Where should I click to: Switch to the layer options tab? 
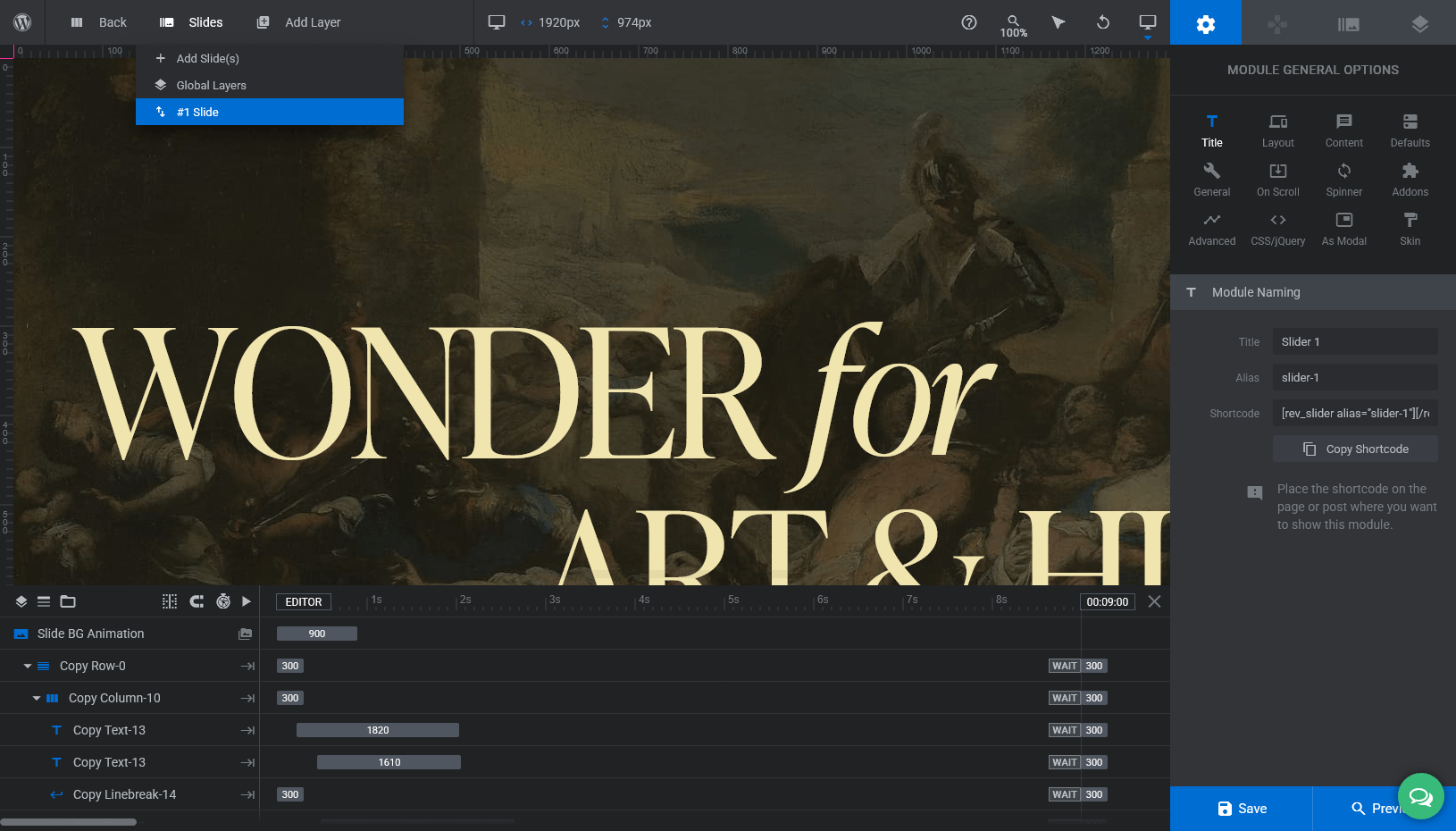coord(1420,22)
